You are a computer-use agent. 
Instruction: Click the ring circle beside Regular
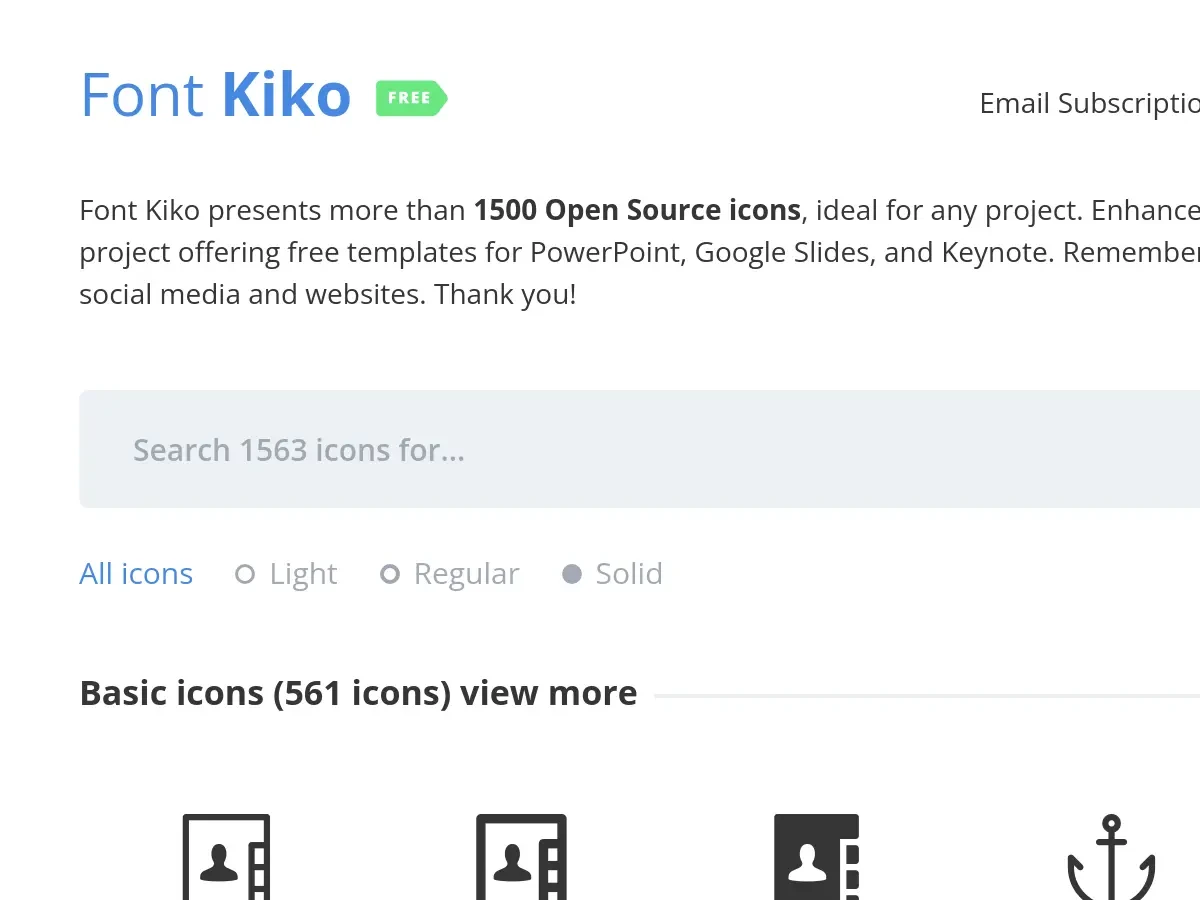[x=390, y=574]
